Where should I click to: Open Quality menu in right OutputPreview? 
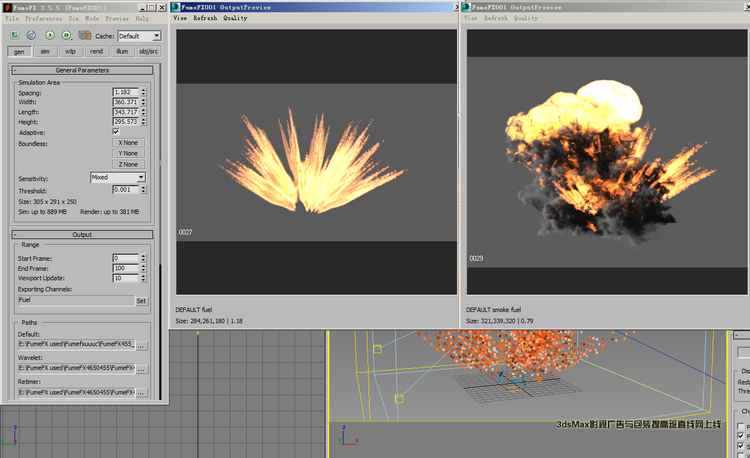(526, 18)
